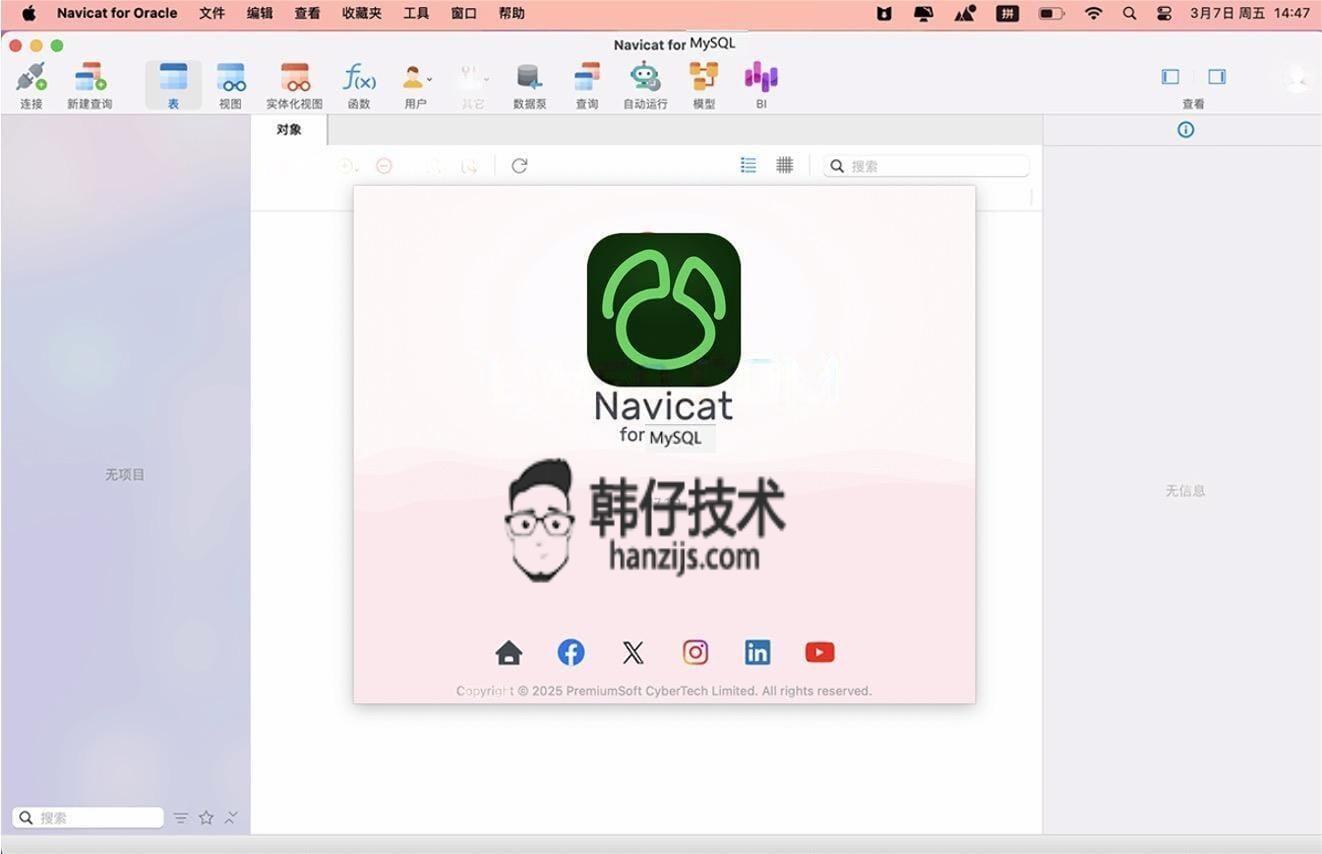Click the user avatar in toolbar

pos(1296,78)
